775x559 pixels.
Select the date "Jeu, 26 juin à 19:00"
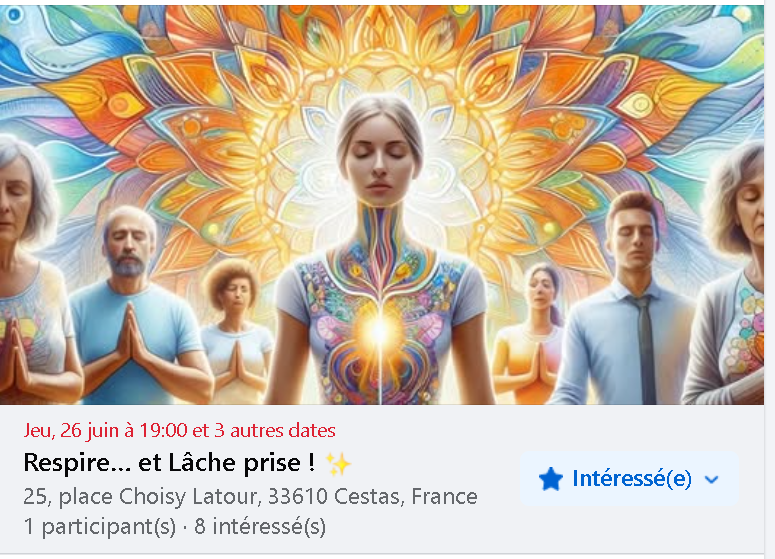pos(105,430)
